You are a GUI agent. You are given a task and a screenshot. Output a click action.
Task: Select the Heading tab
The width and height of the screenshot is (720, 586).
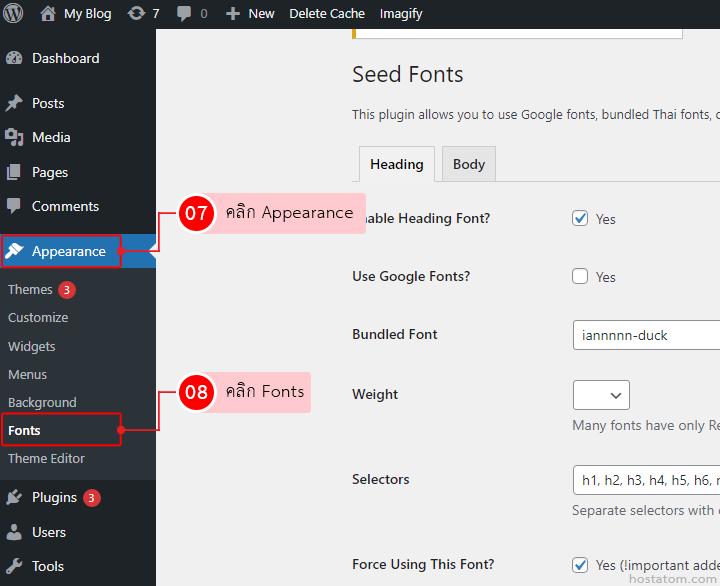pyautogui.click(x=396, y=164)
